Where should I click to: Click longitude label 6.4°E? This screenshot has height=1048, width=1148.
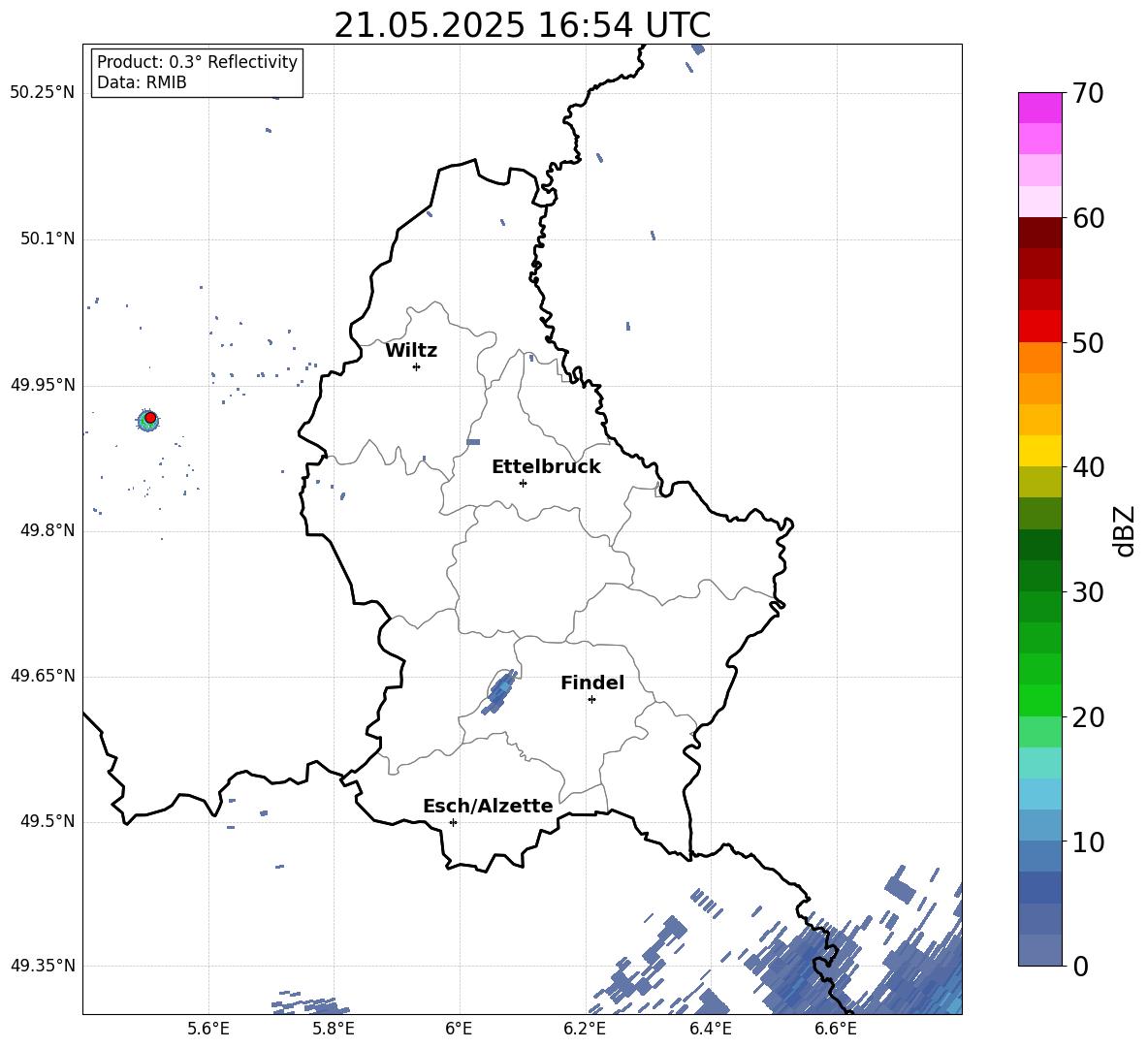click(x=710, y=1030)
